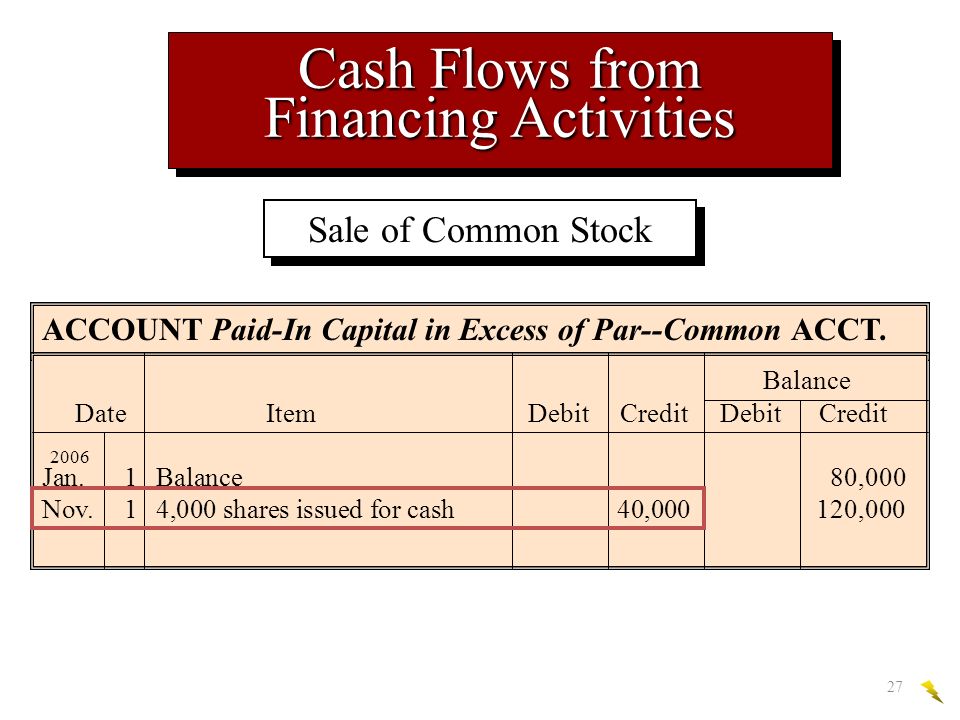Click the 2006 year label
The height and width of the screenshot is (720, 960).
tap(69, 457)
